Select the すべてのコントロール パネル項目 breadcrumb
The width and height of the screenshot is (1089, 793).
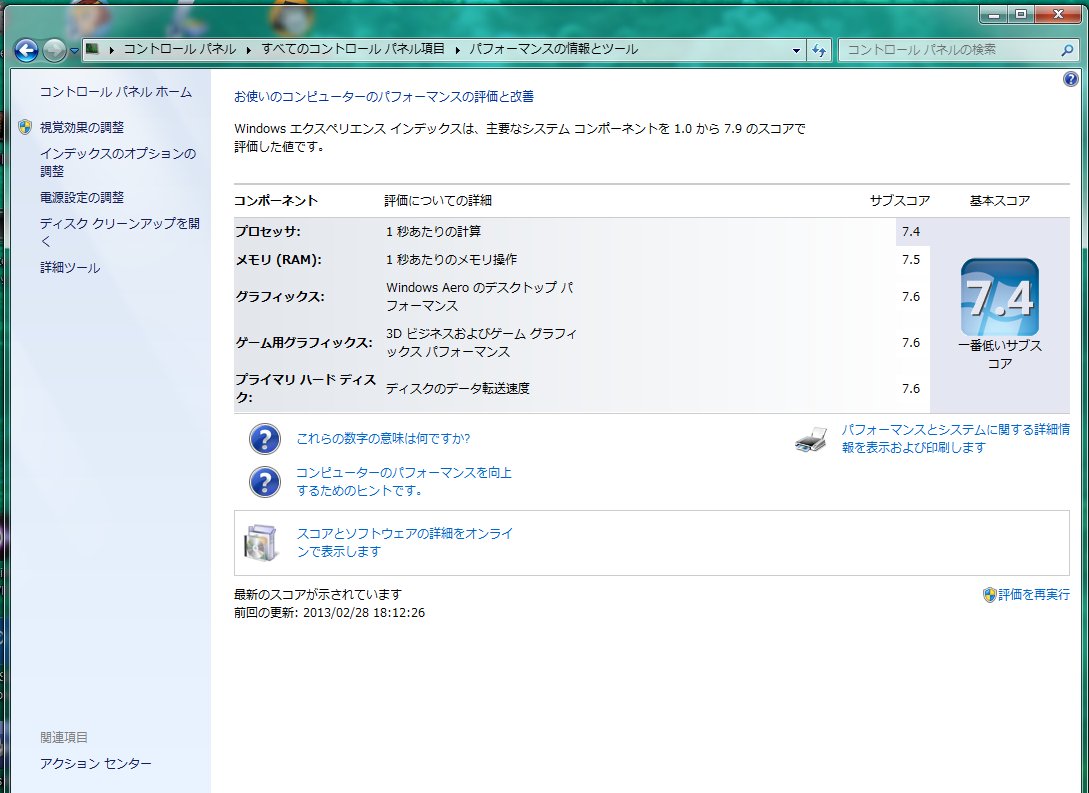(x=353, y=49)
